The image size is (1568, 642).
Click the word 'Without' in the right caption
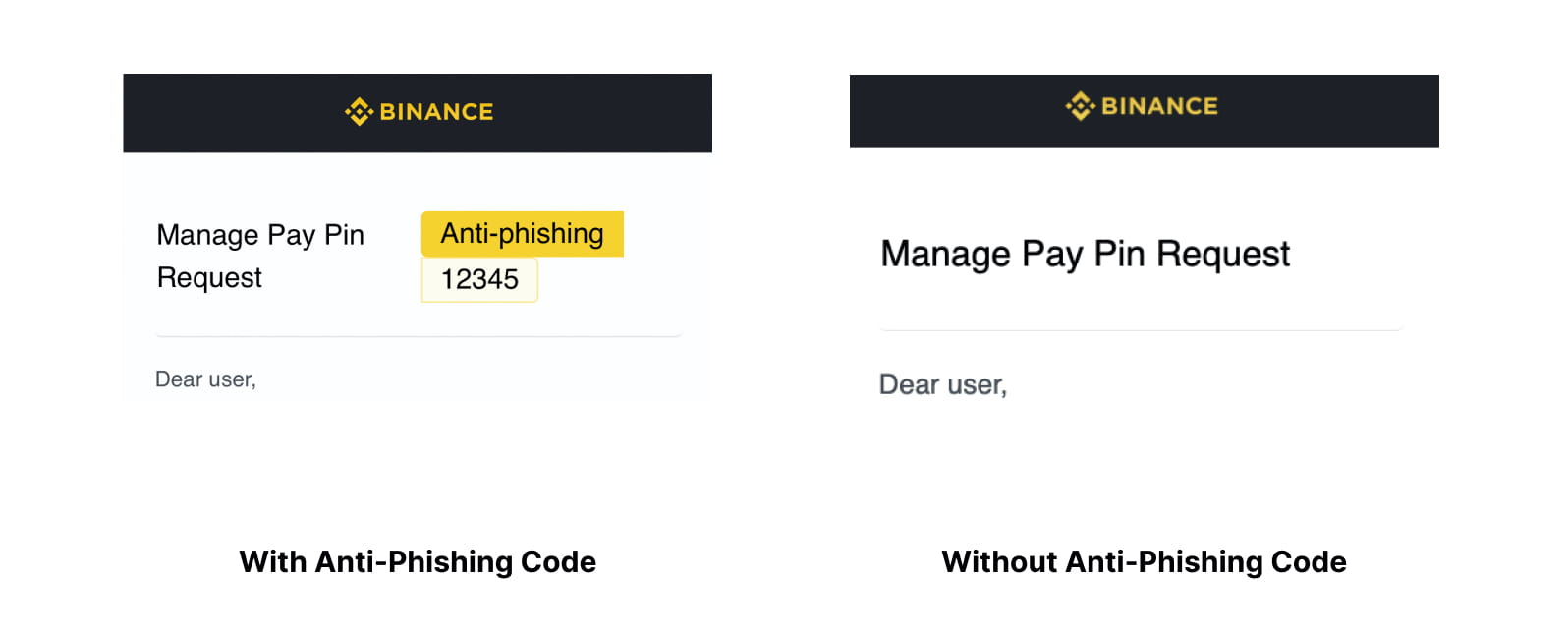(x=999, y=561)
